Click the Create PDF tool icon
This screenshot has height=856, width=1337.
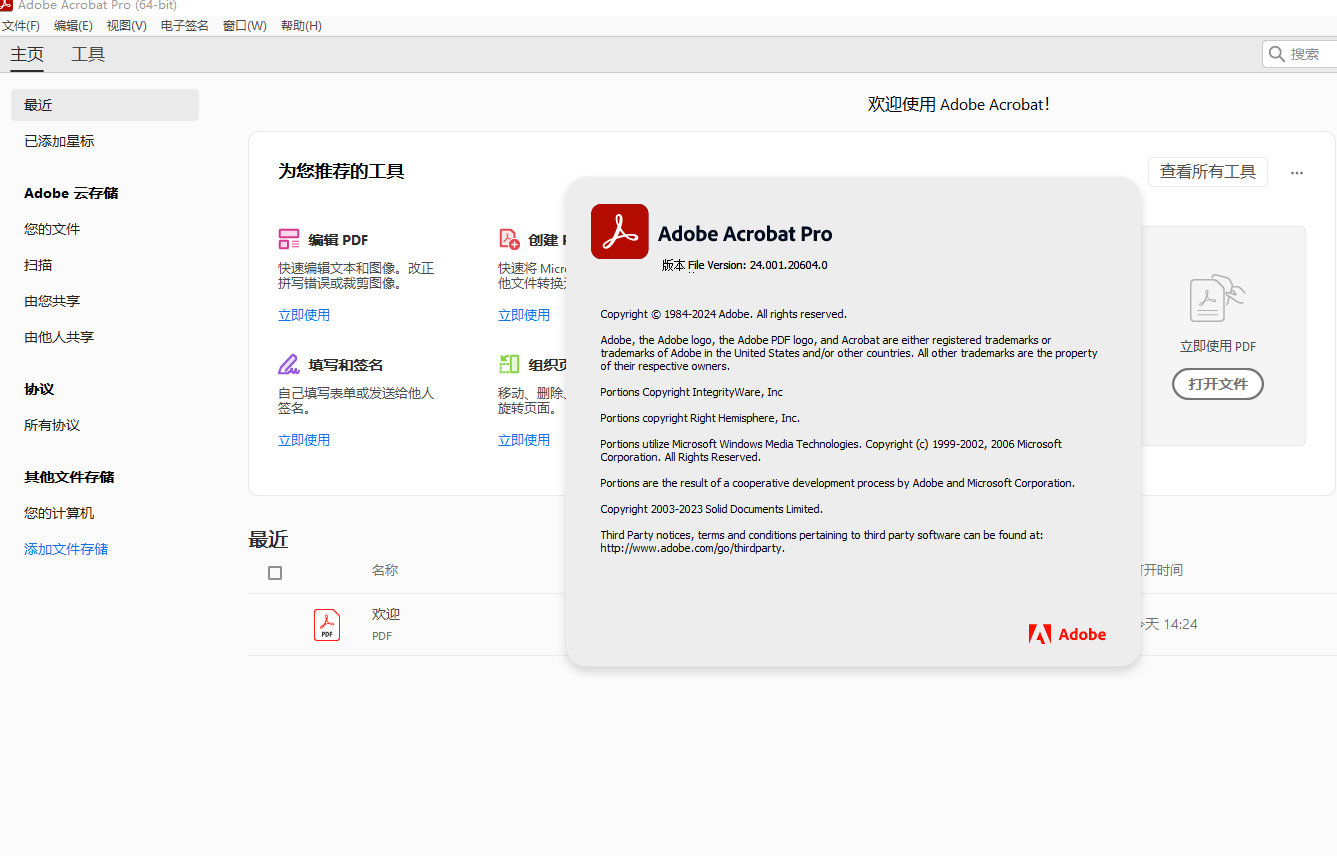tap(509, 239)
